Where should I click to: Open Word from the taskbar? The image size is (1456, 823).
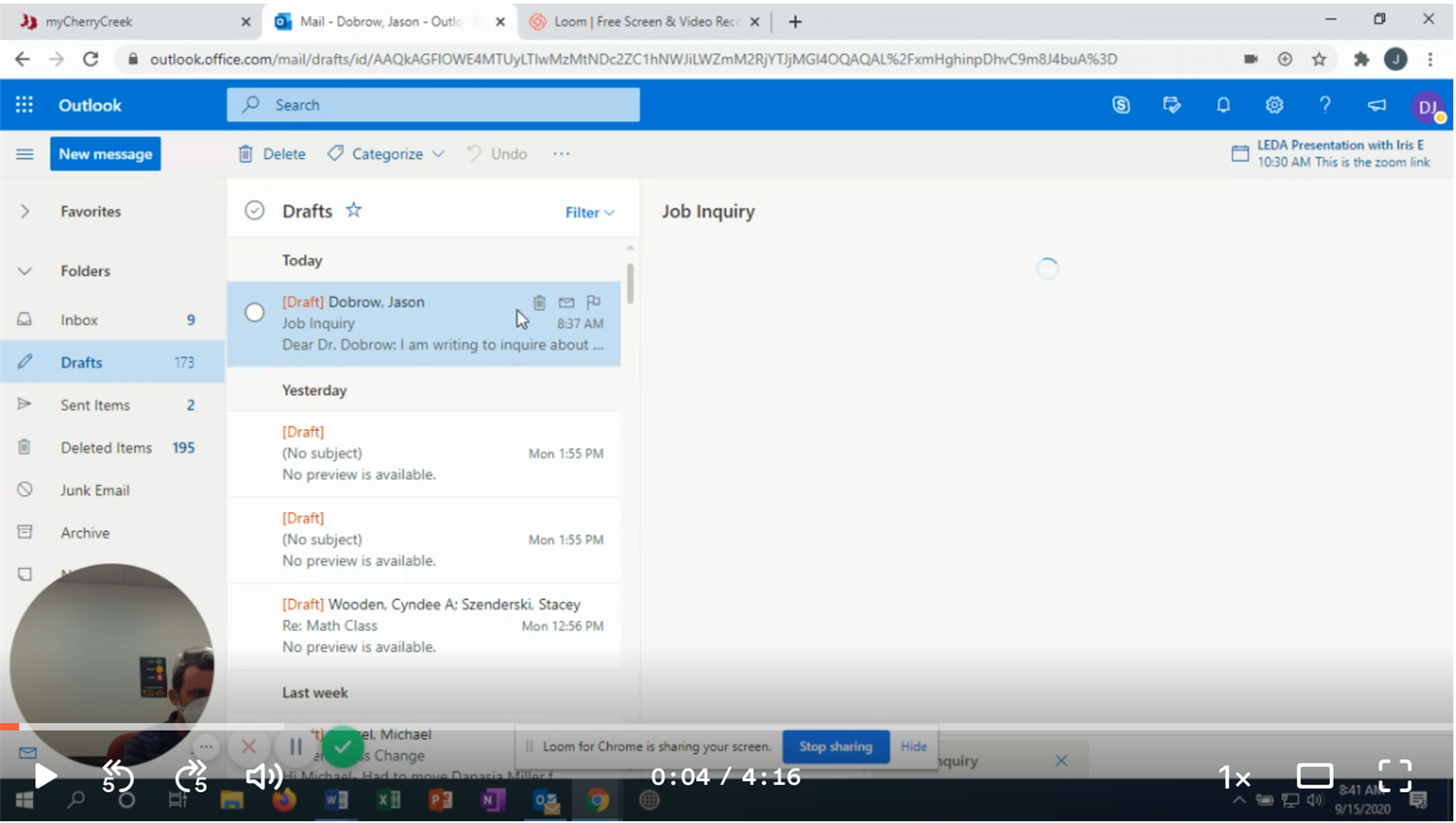(x=336, y=801)
